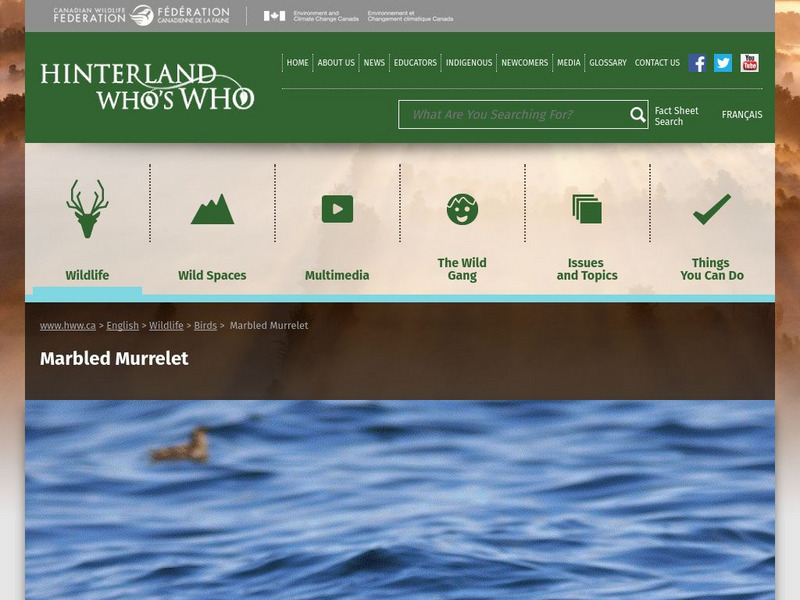Click the stacked pages Issues icon

[587, 209]
